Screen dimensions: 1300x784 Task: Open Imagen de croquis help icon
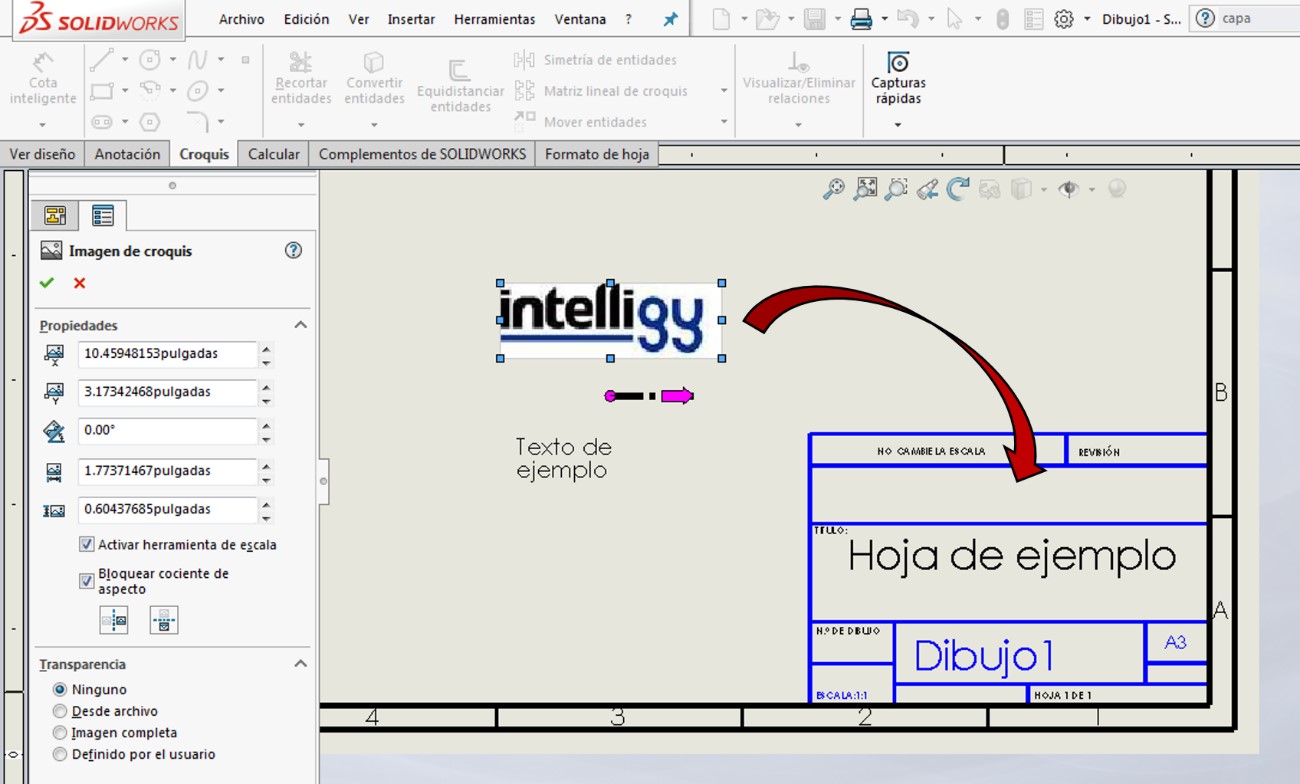293,250
